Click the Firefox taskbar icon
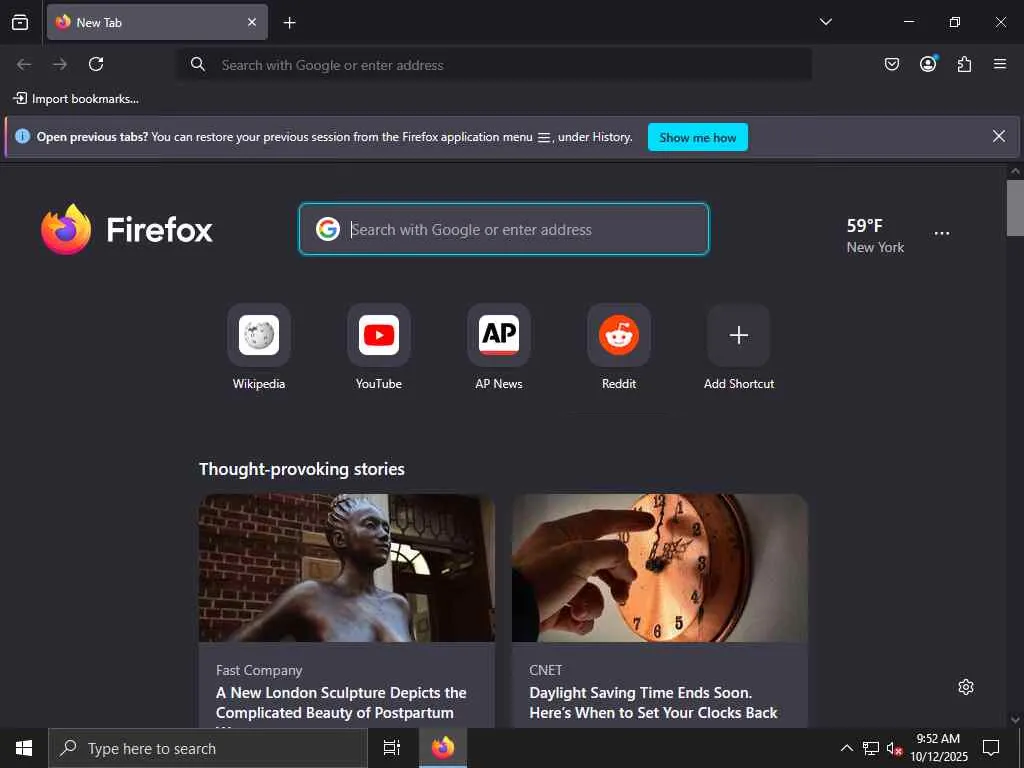The width and height of the screenshot is (1024, 768). point(443,748)
